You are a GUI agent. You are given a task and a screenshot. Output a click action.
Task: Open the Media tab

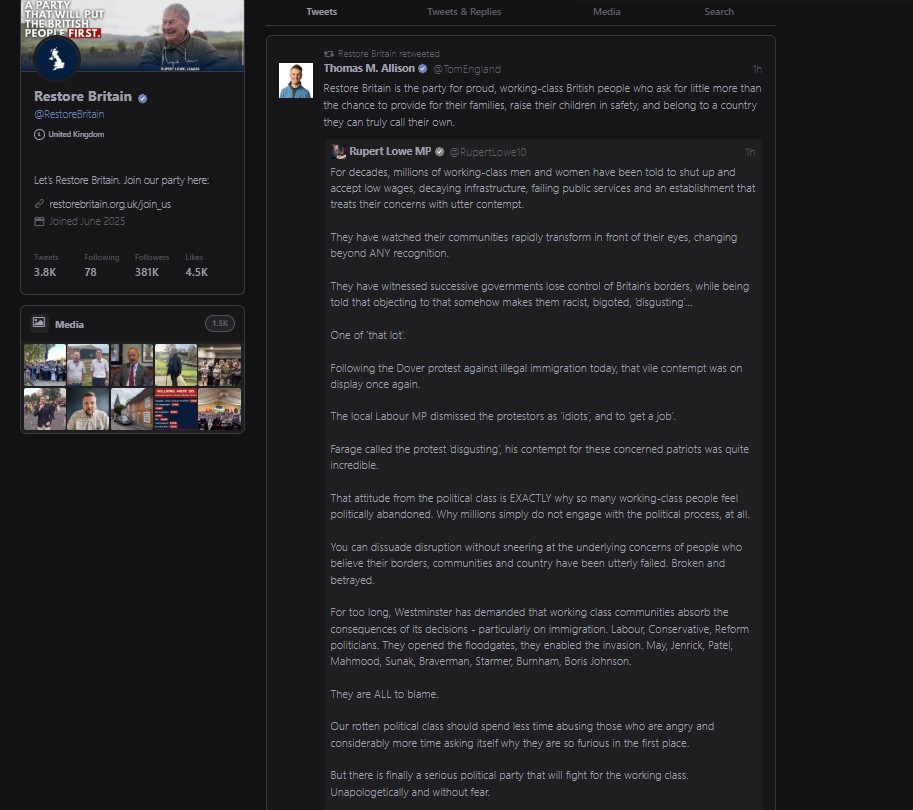click(607, 12)
